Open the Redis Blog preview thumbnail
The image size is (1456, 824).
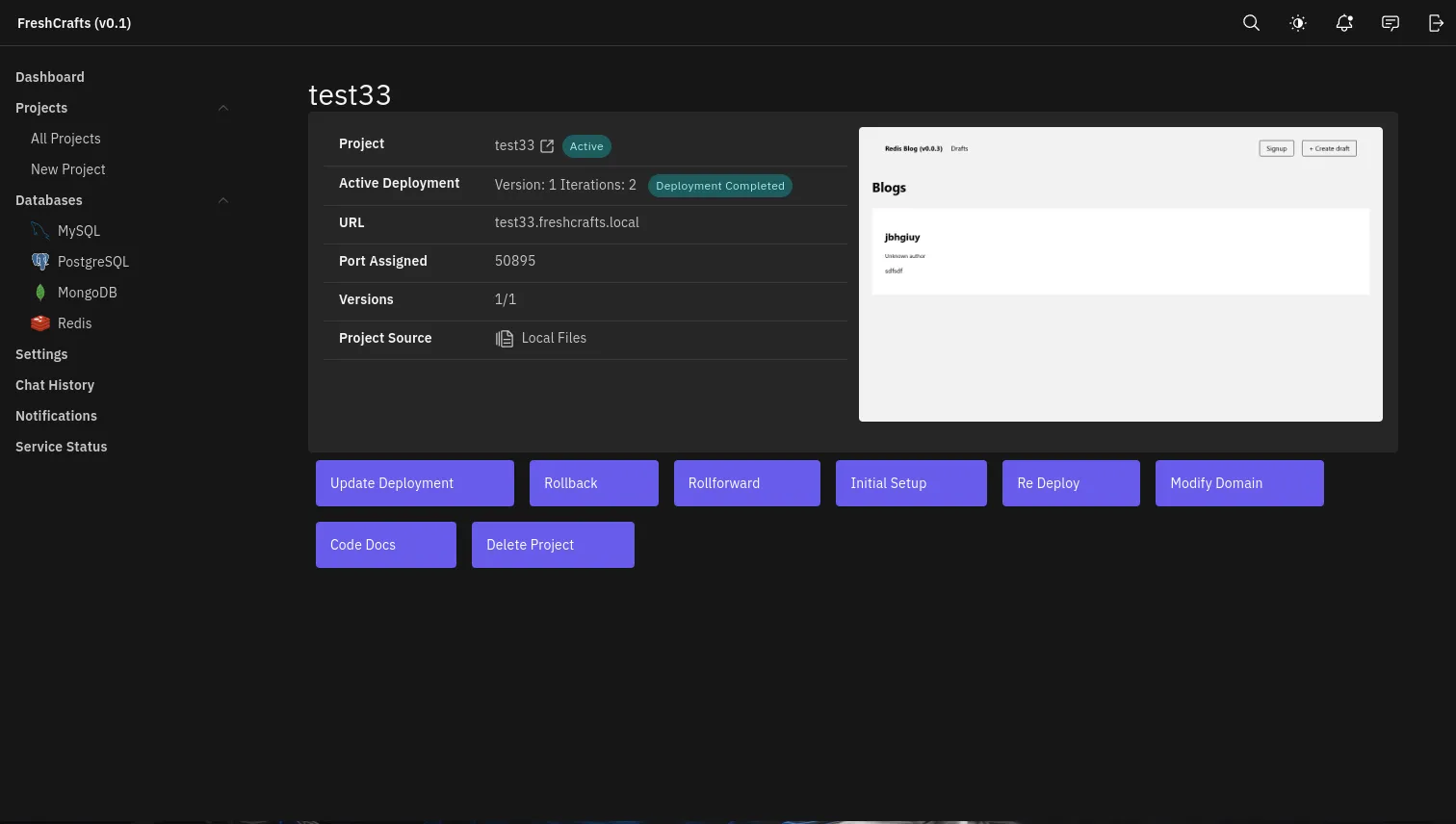(1120, 274)
